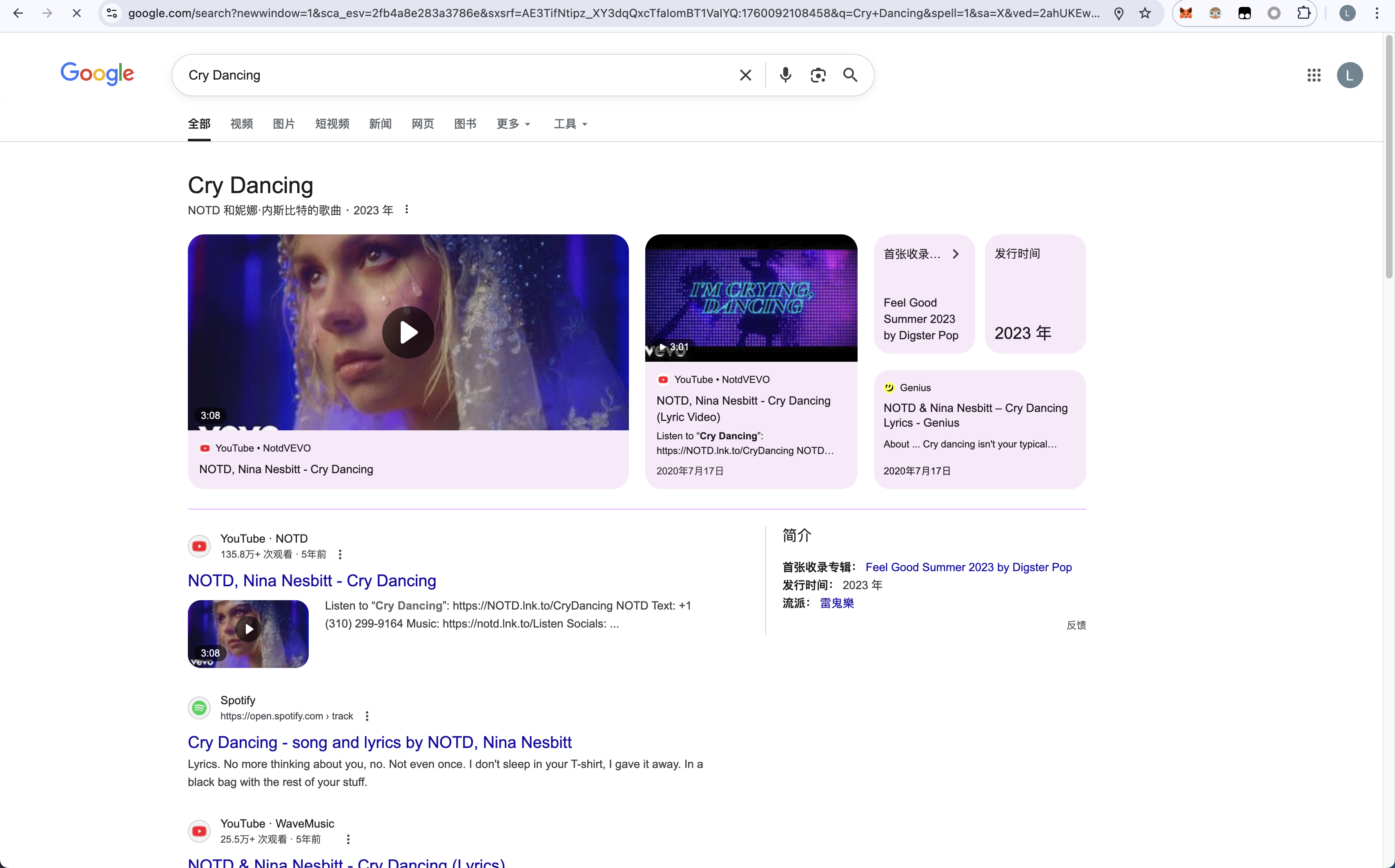This screenshot has width=1395, height=868.
Task: Open the Chrome extensions puzzle icon
Action: 1304,13
